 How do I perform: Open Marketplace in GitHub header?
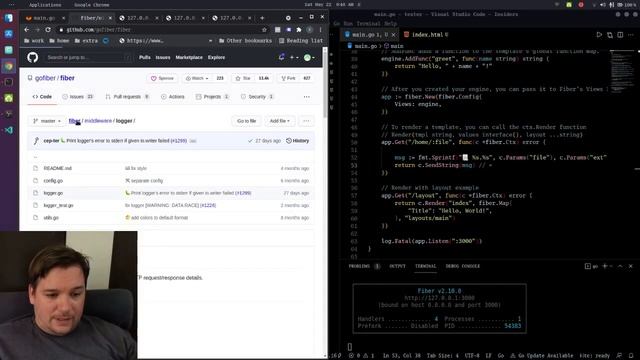coord(189,58)
